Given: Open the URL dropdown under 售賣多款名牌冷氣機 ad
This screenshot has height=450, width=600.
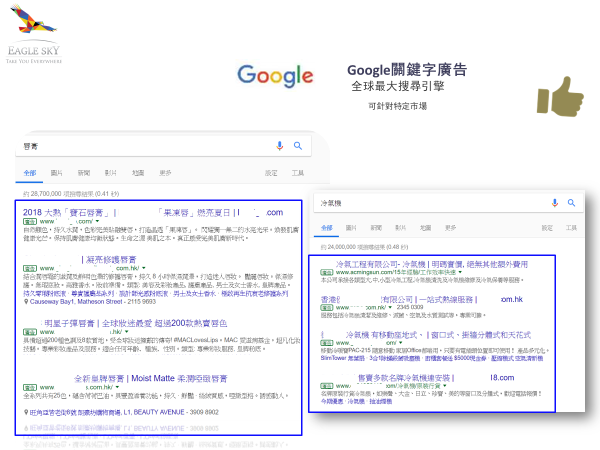Looking at the screenshot, I should tap(445, 386).
